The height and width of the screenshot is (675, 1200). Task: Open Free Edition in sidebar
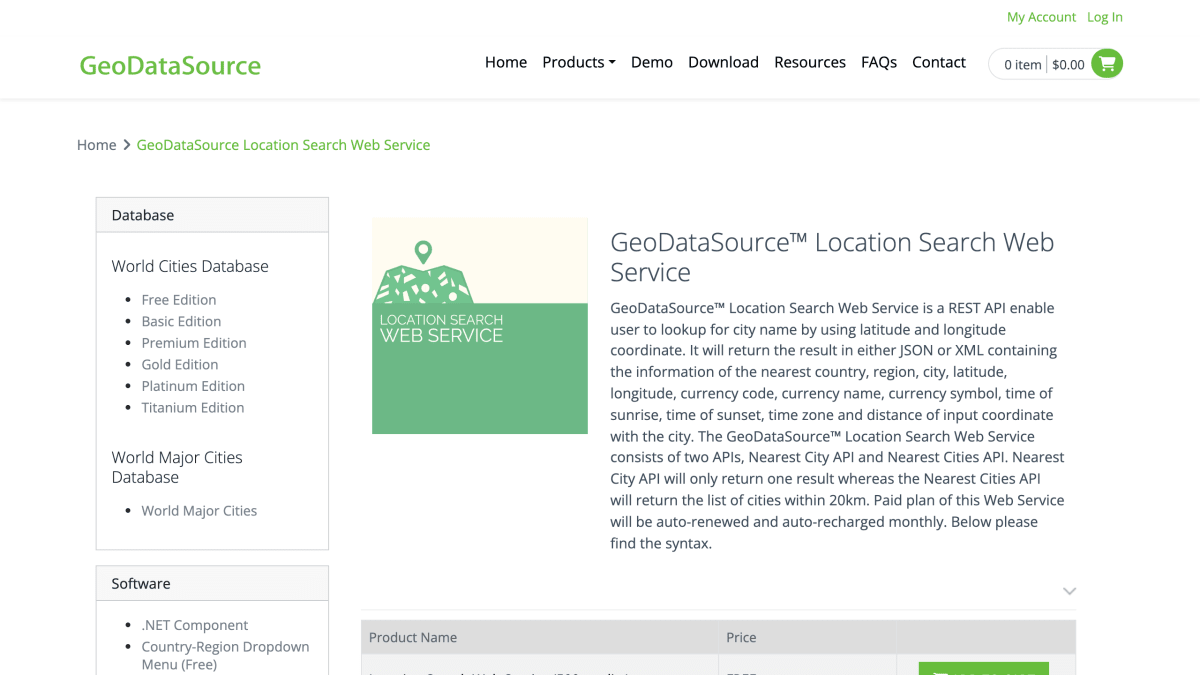pyautogui.click(x=179, y=300)
